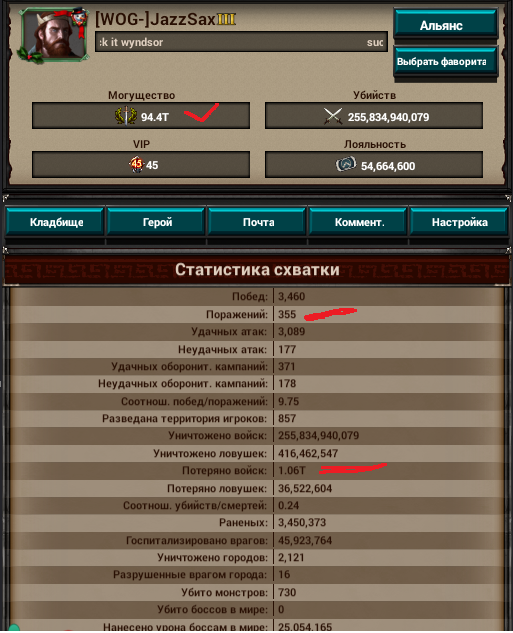Click the Могущество 94.4T value box
The width and height of the screenshot is (513, 633).
pyautogui.click(x=141, y=116)
